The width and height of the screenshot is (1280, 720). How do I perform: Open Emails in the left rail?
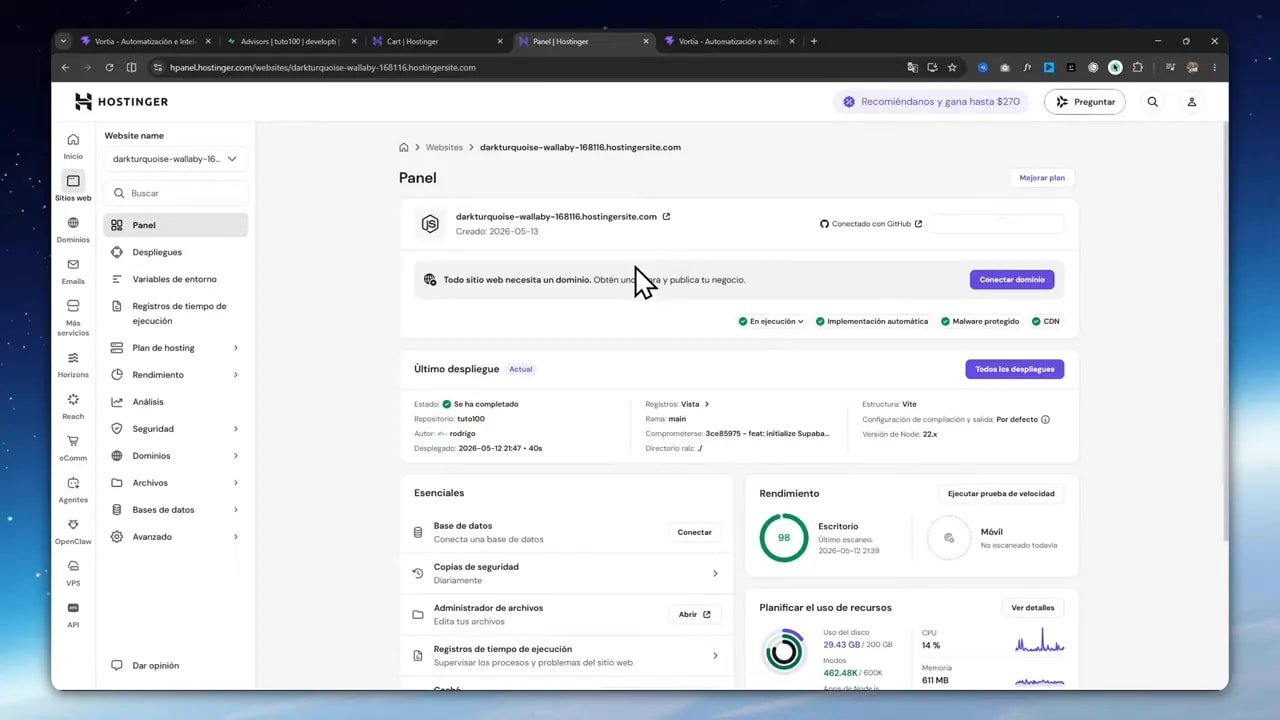click(x=73, y=271)
